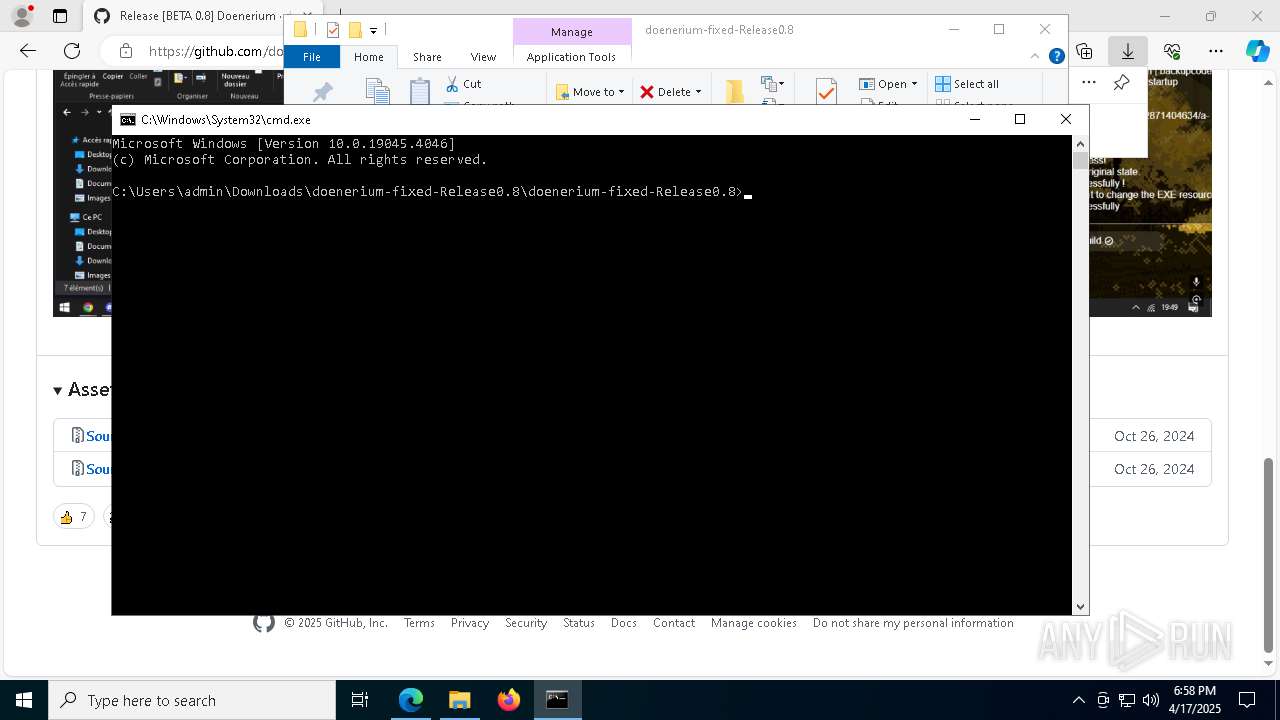Open Explorer Help question mark

click(1056, 57)
